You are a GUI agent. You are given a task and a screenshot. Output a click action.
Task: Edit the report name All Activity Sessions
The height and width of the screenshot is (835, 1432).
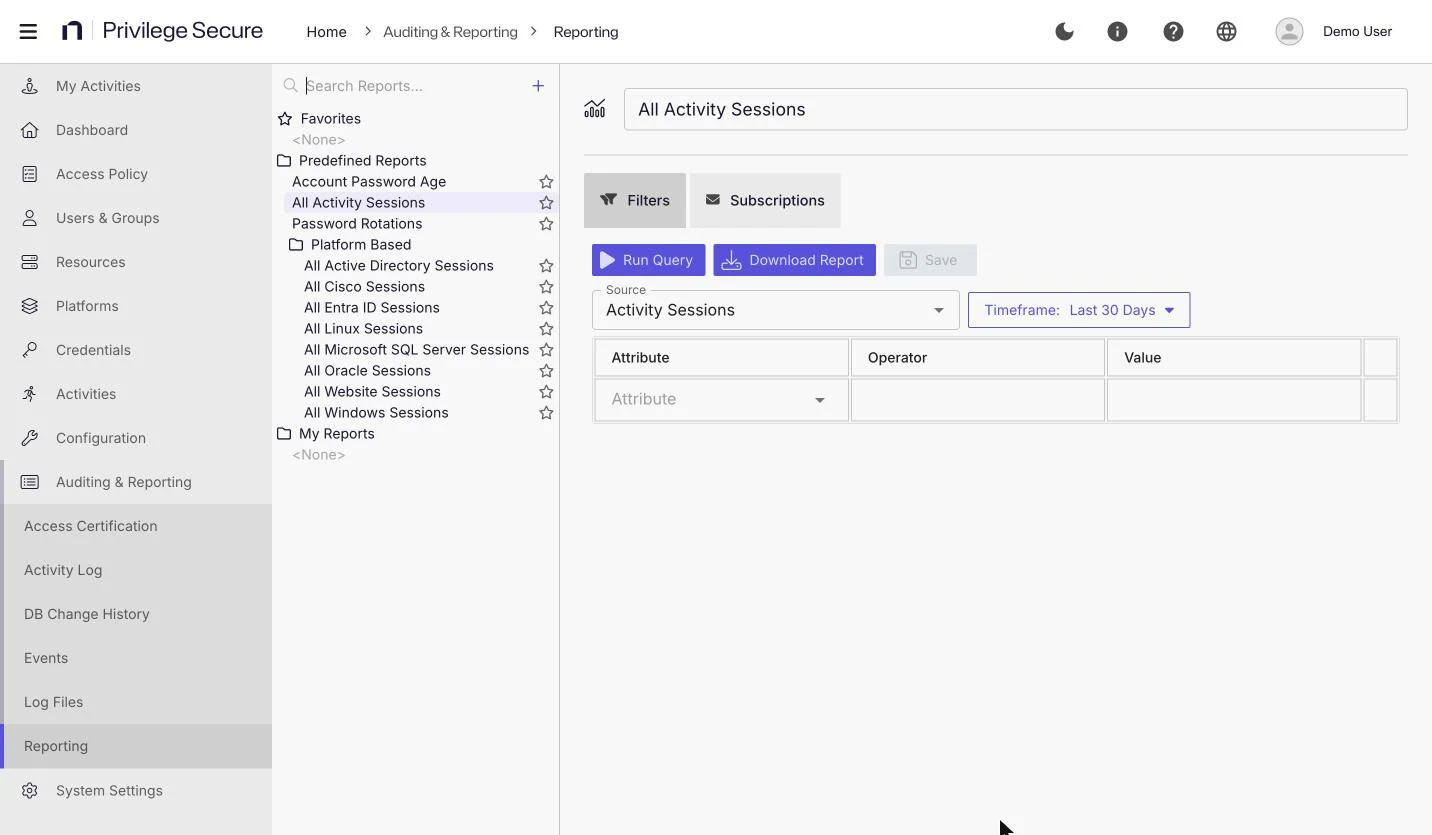(x=1015, y=109)
